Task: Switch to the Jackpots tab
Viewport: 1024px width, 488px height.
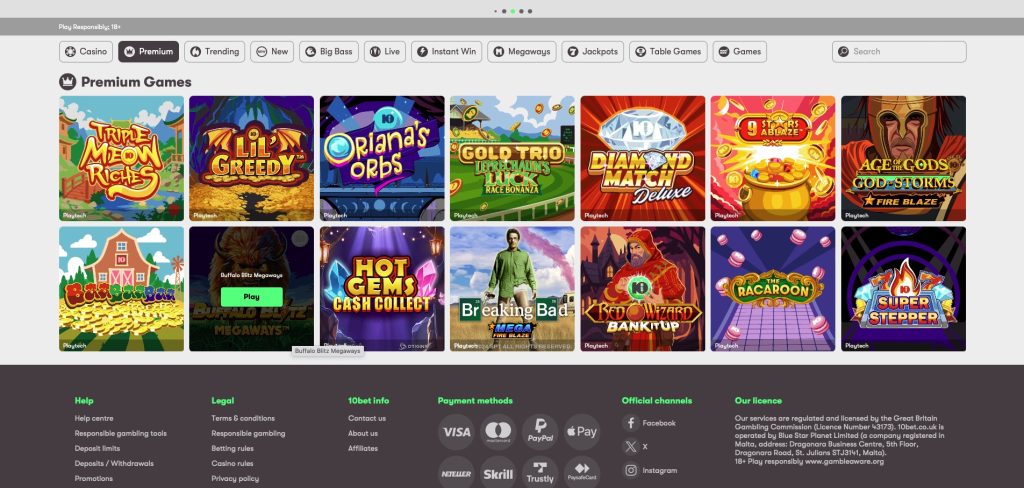Action: tap(592, 52)
